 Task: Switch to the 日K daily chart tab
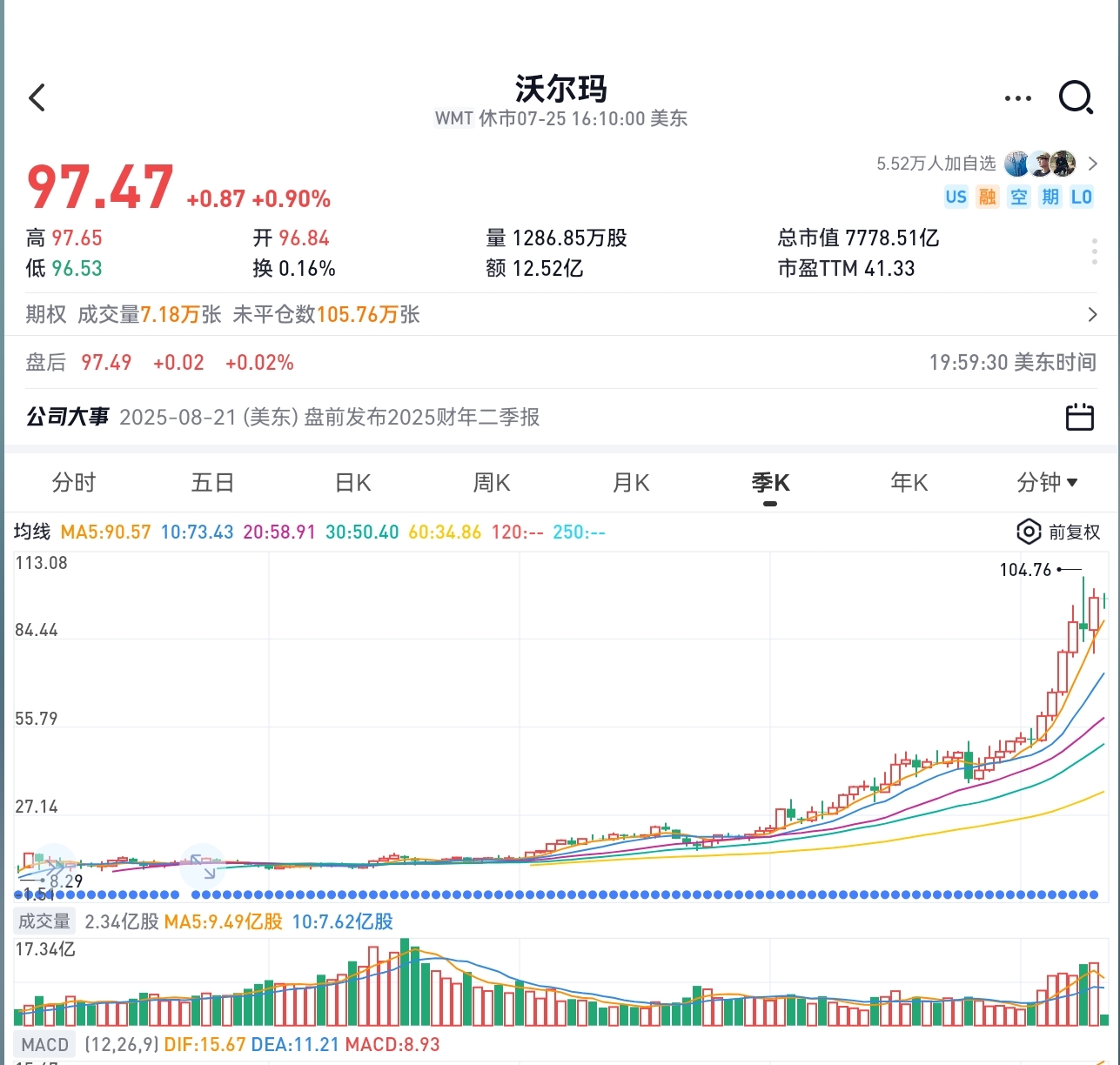(x=352, y=482)
